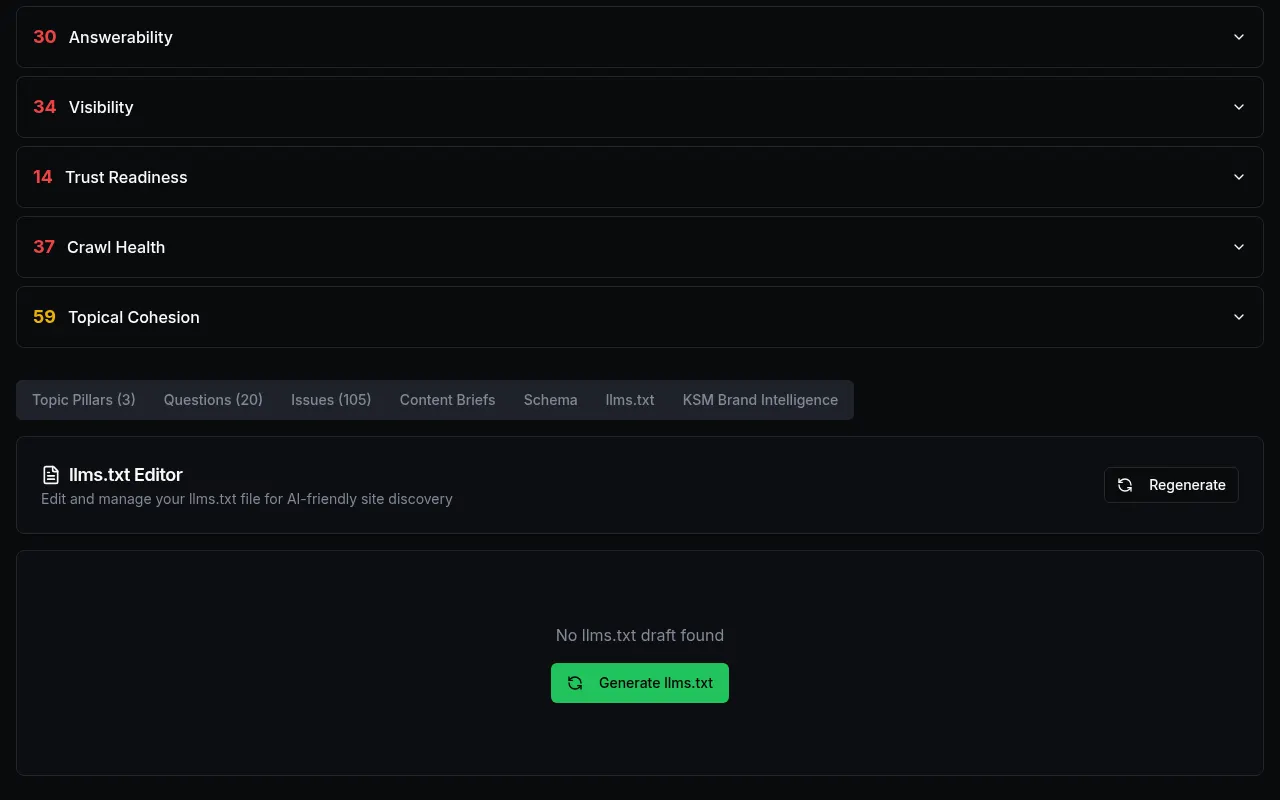Expand the Crawl Health chevron
The width and height of the screenshot is (1280, 800).
[1239, 247]
